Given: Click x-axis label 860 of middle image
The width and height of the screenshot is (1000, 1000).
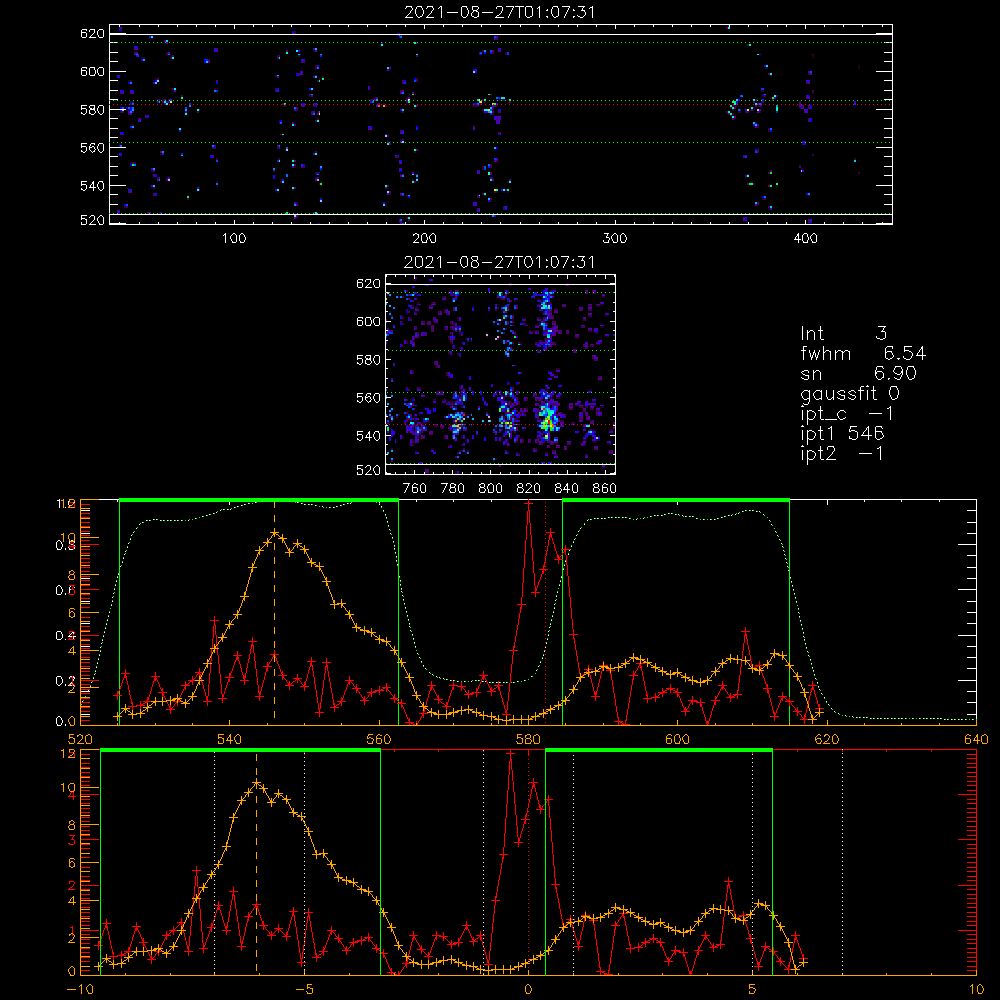Looking at the screenshot, I should (605, 489).
